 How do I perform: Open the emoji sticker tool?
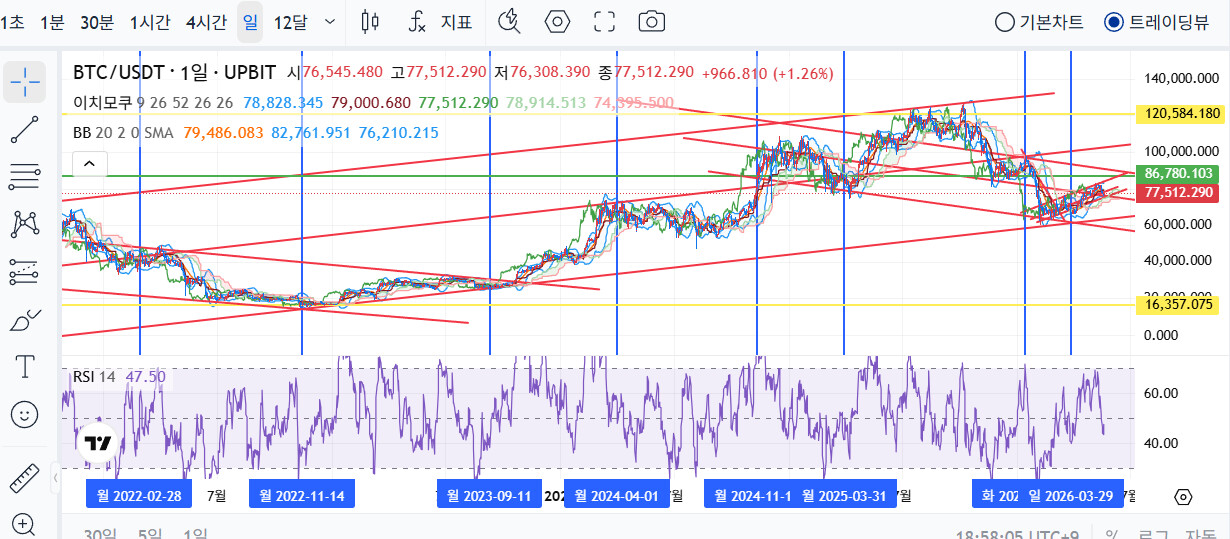(24, 414)
